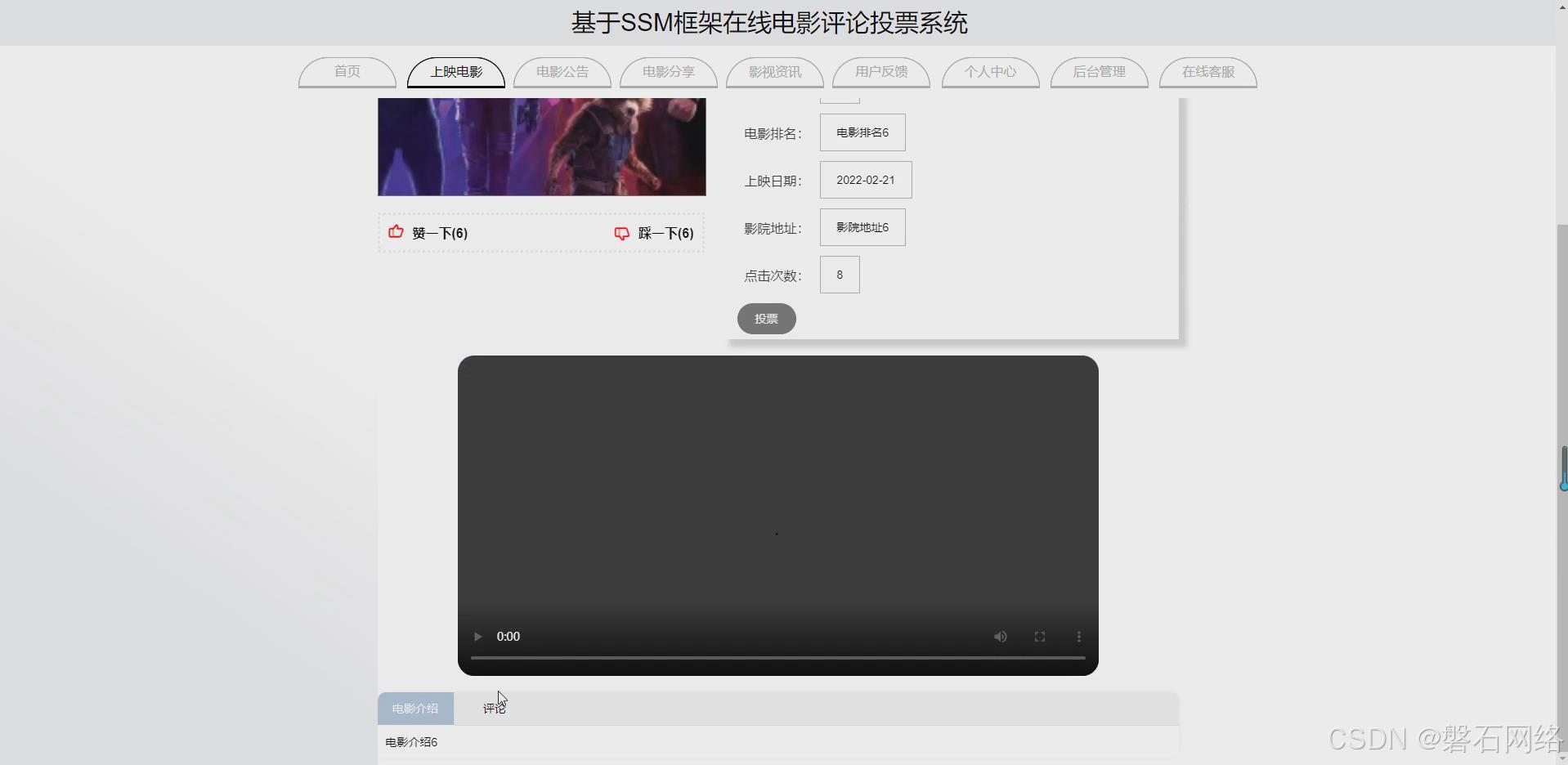Dislike the movie with the 踩一下 thumbs-down
Viewport: 1568px width, 765px height.
653,233
